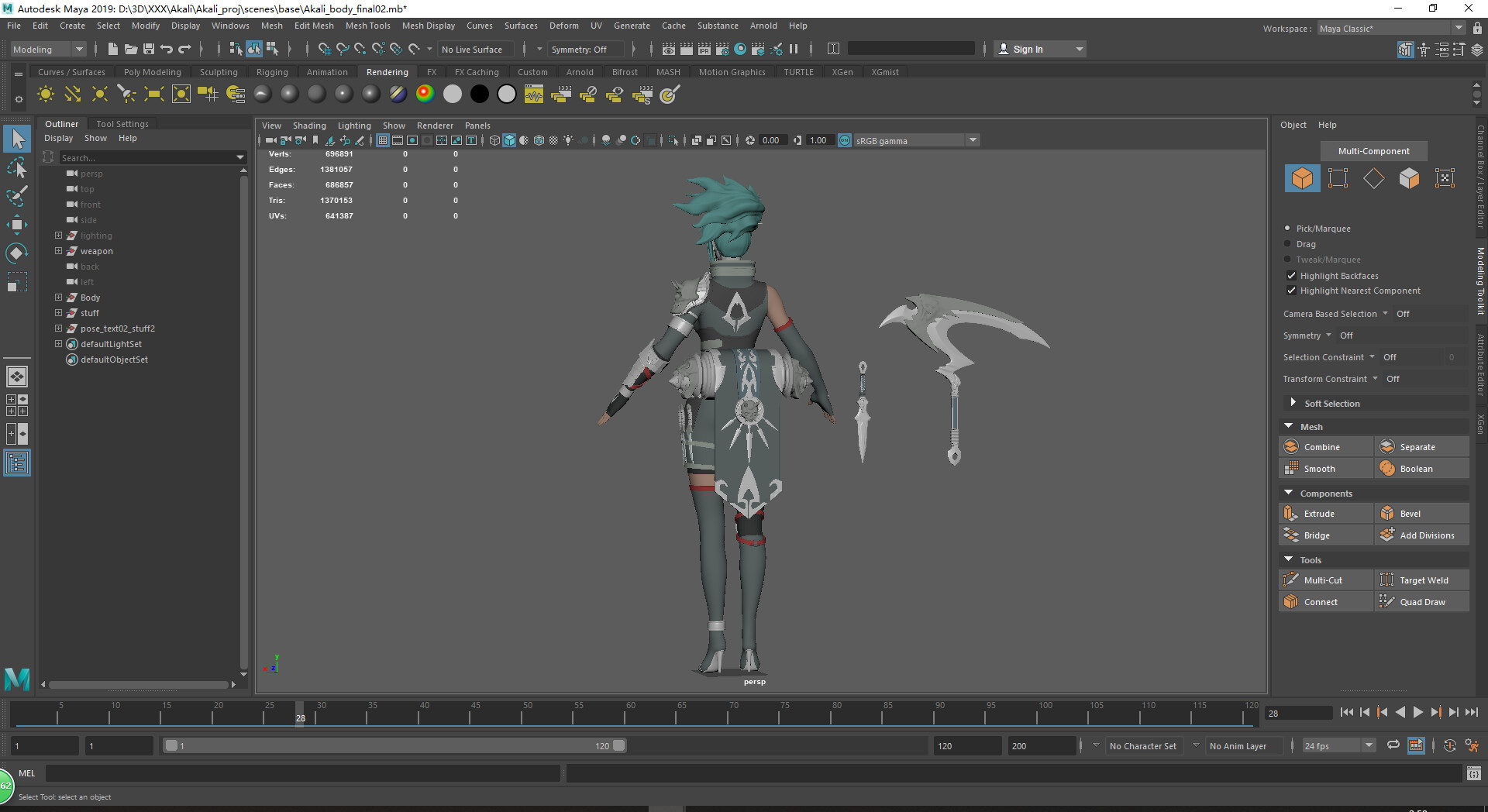Select UV selection mode icon
Screen dimensions: 1488x812
coord(1445,177)
